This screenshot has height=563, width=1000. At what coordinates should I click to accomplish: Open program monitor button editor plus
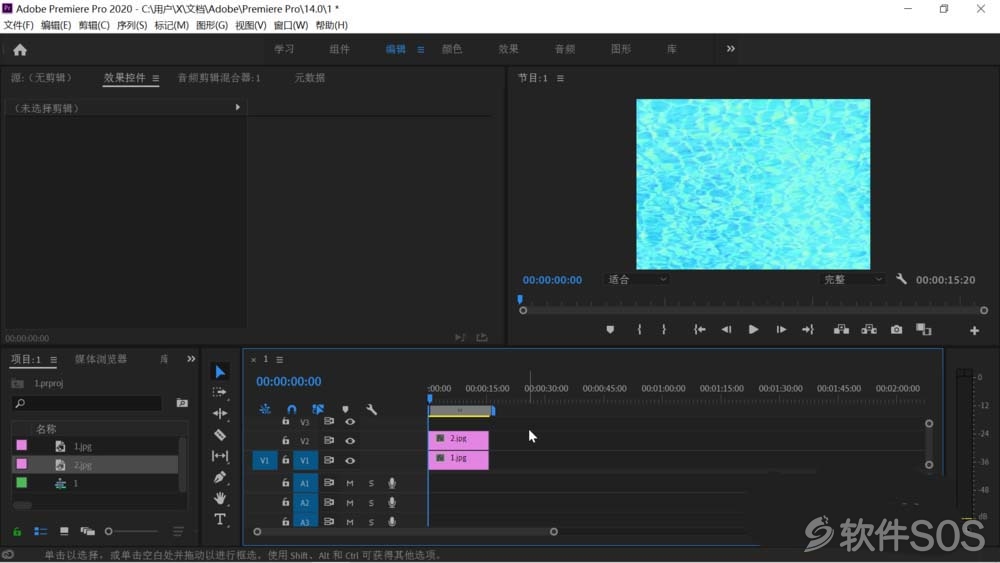(x=974, y=330)
